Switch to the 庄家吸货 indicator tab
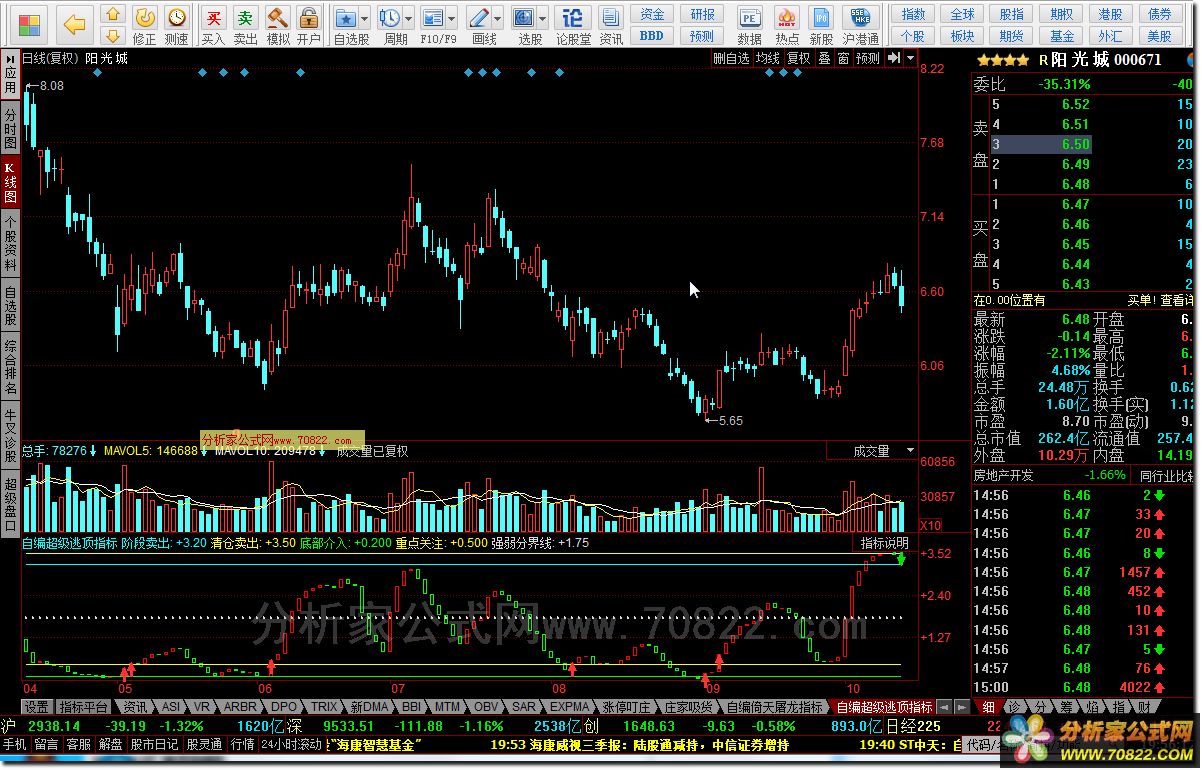The width and height of the screenshot is (1202, 770). 689,706
